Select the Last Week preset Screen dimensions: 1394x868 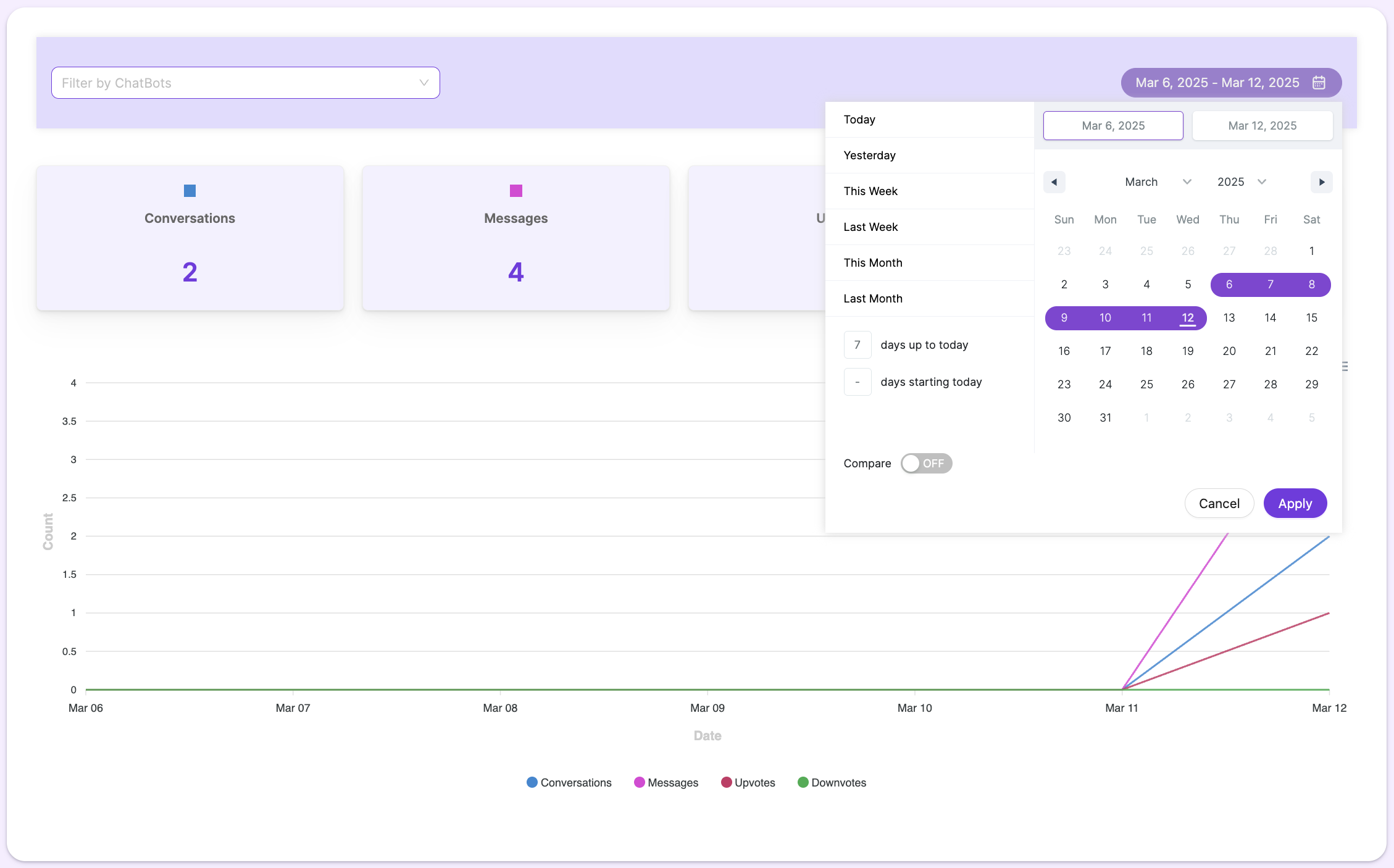(x=870, y=227)
